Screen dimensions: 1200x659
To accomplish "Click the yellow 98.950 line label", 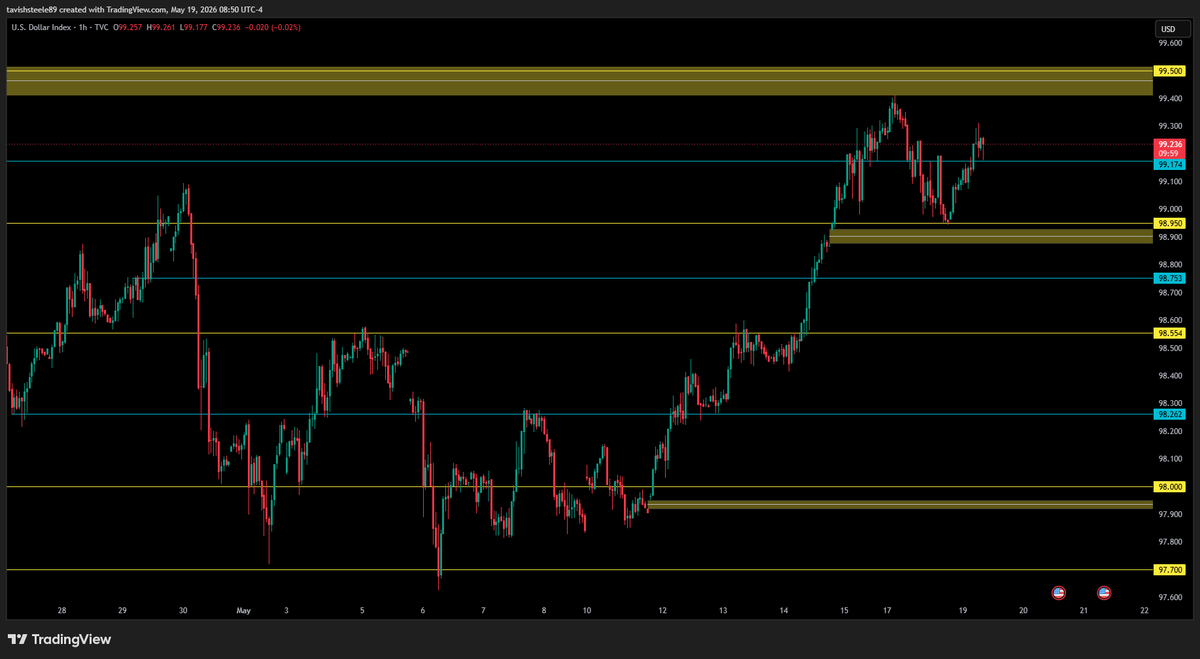I will (x=1169, y=223).
